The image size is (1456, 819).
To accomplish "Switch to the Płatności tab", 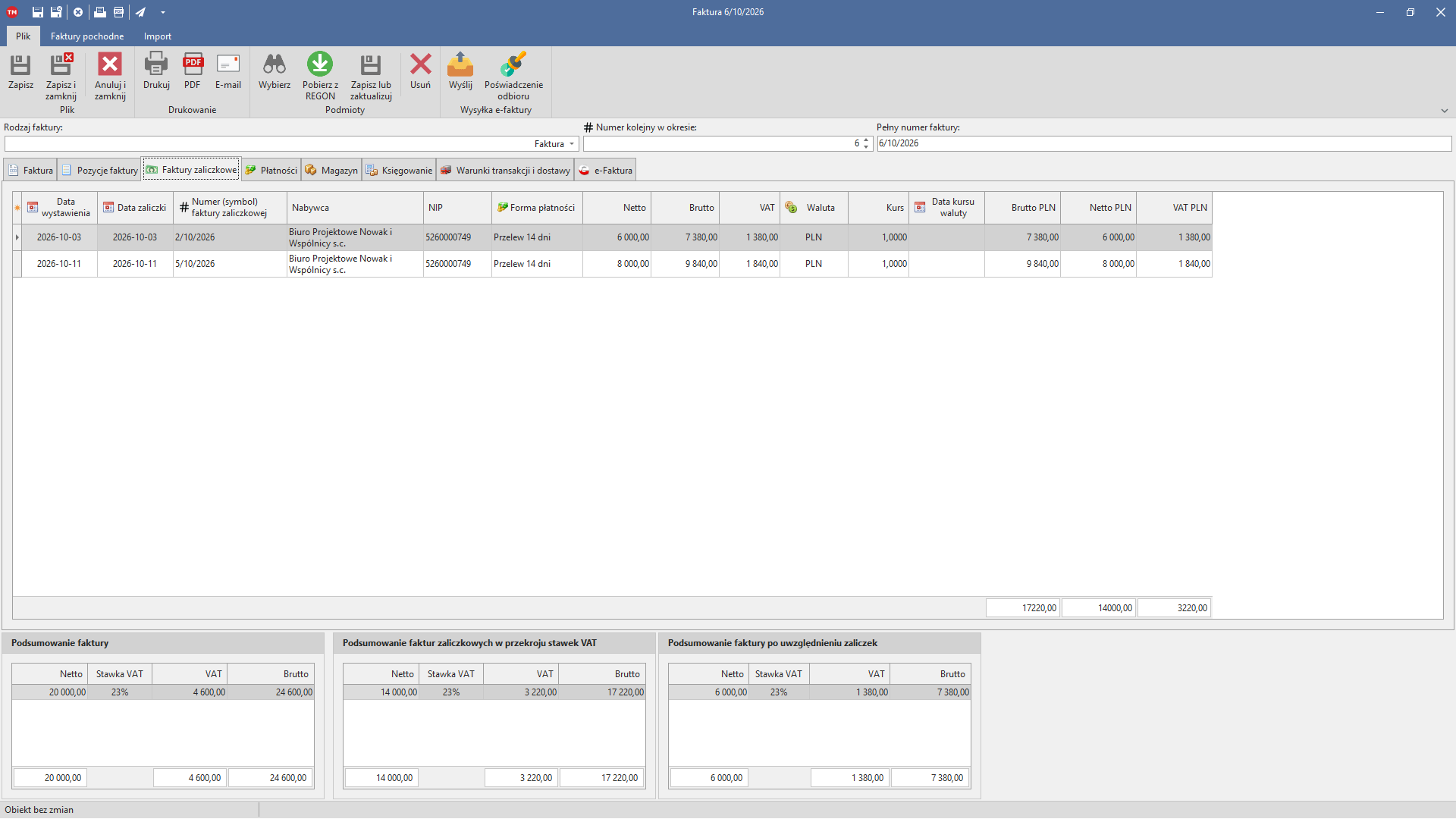I will (271, 170).
